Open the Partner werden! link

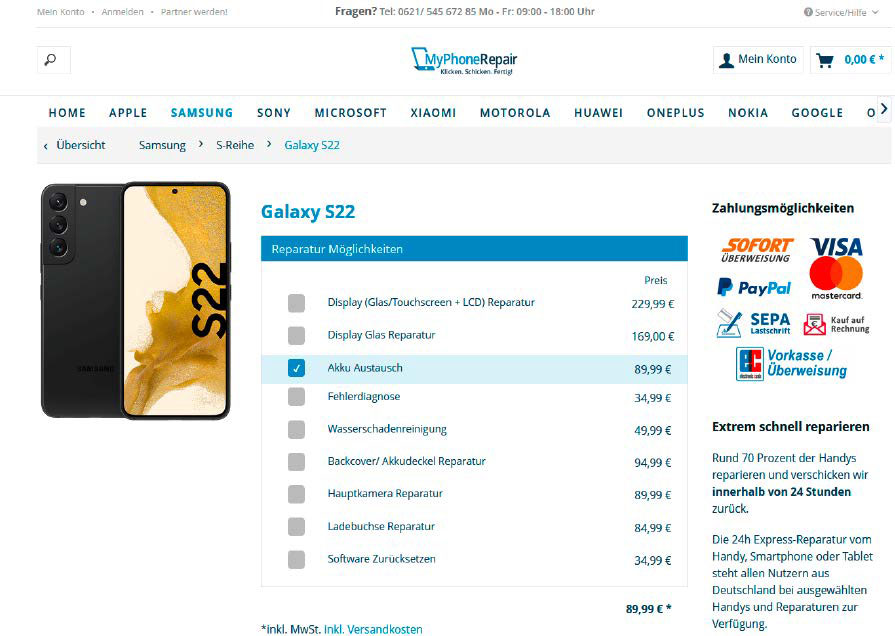pyautogui.click(x=194, y=12)
